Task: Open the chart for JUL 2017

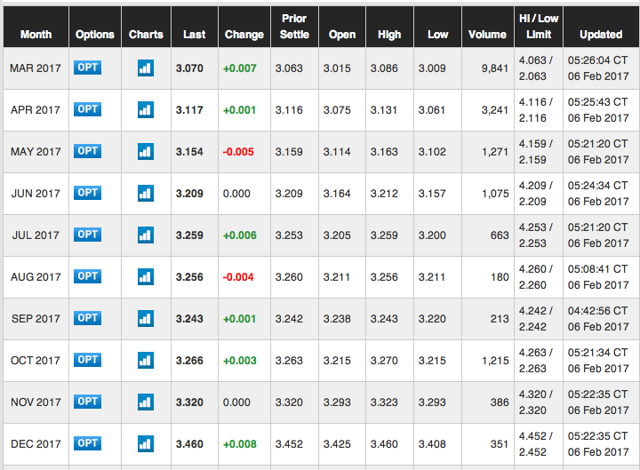Action: coord(146,235)
